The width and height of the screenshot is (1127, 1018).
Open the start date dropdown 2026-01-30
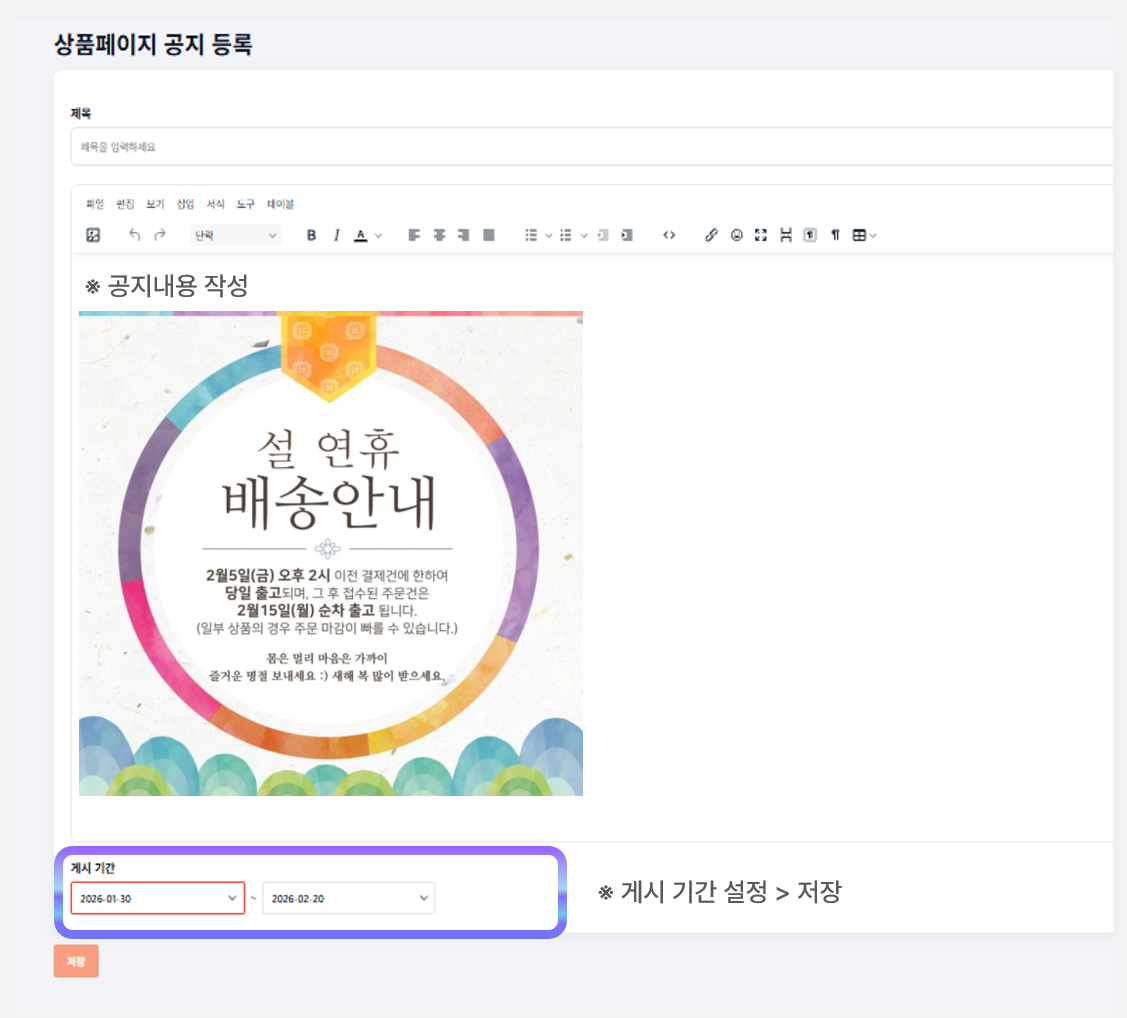pyautogui.click(x=157, y=898)
